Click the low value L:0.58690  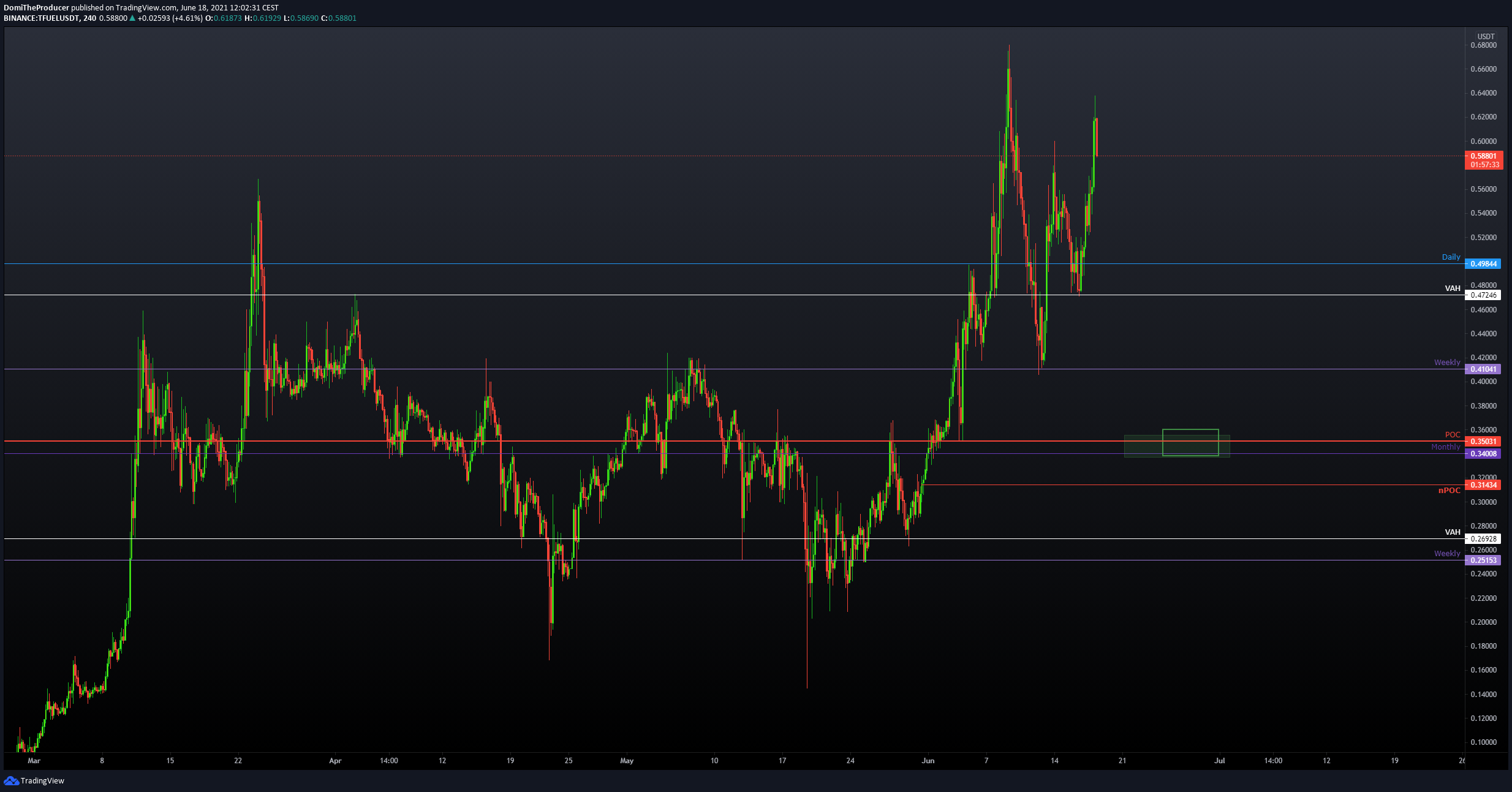click(x=301, y=18)
